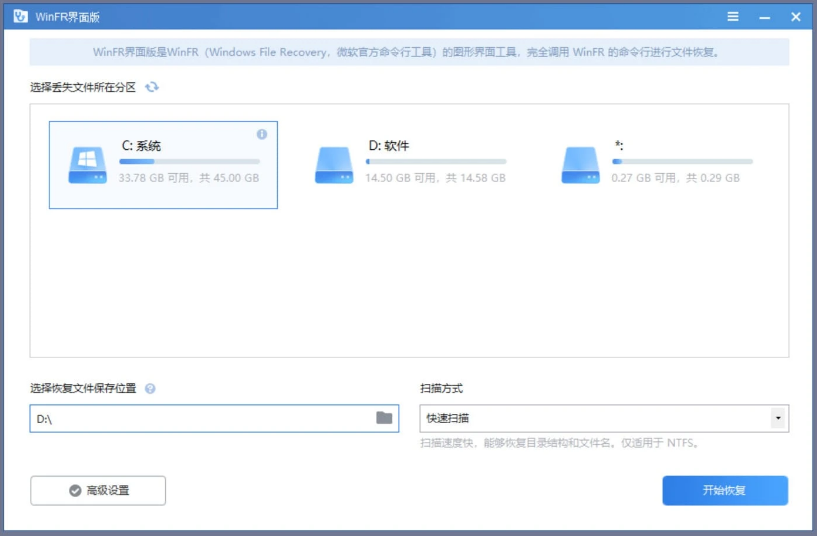
Task: Select the D: 软件 drive icon
Action: click(x=333, y=164)
